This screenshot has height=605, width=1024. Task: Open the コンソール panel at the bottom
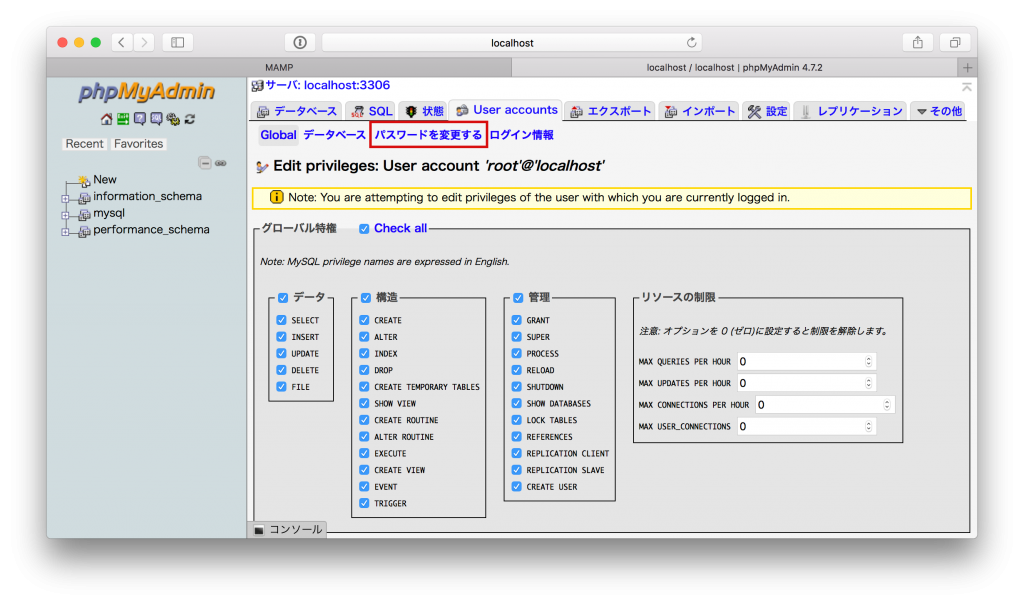tap(289, 529)
